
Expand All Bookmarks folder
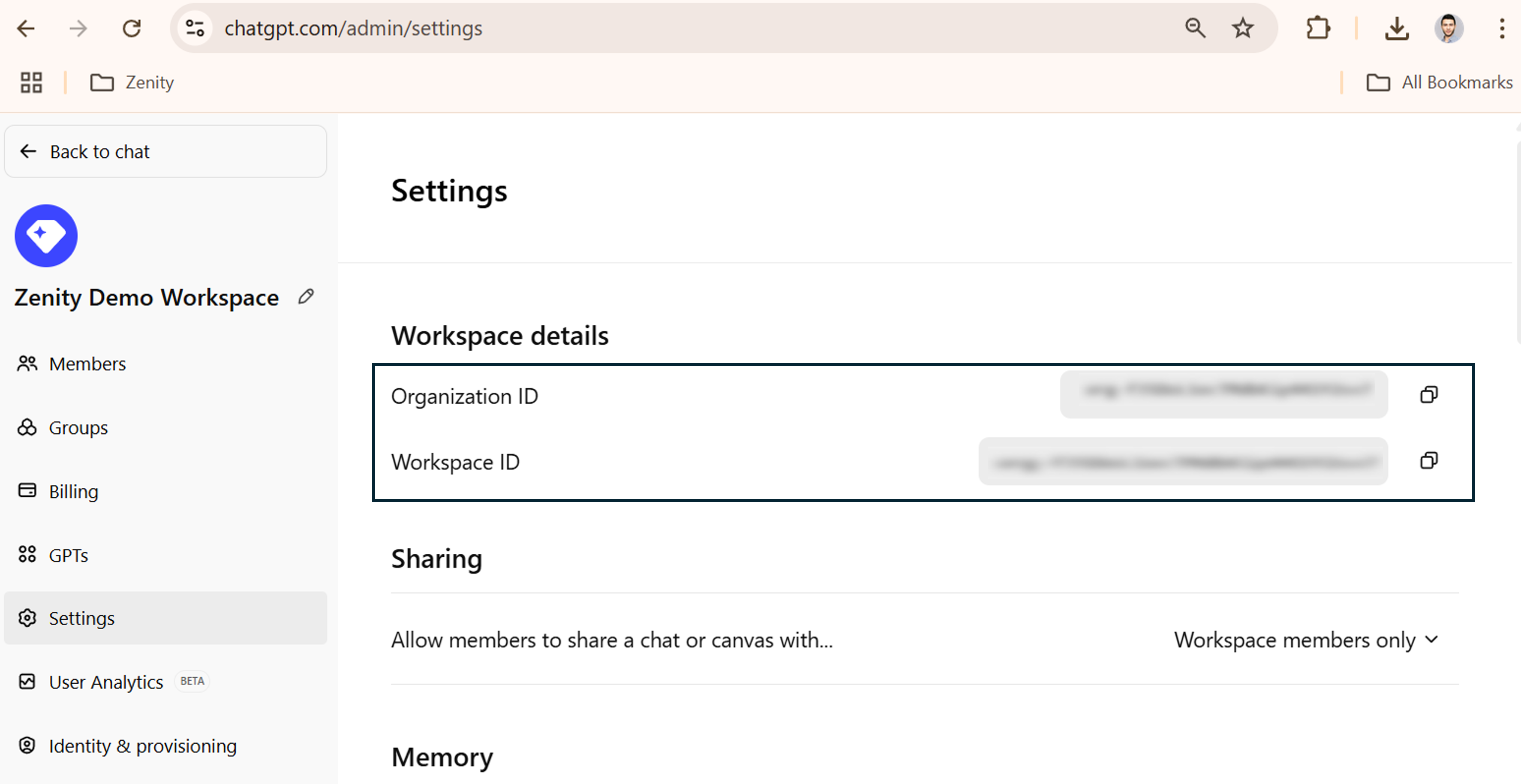[x=1440, y=82]
